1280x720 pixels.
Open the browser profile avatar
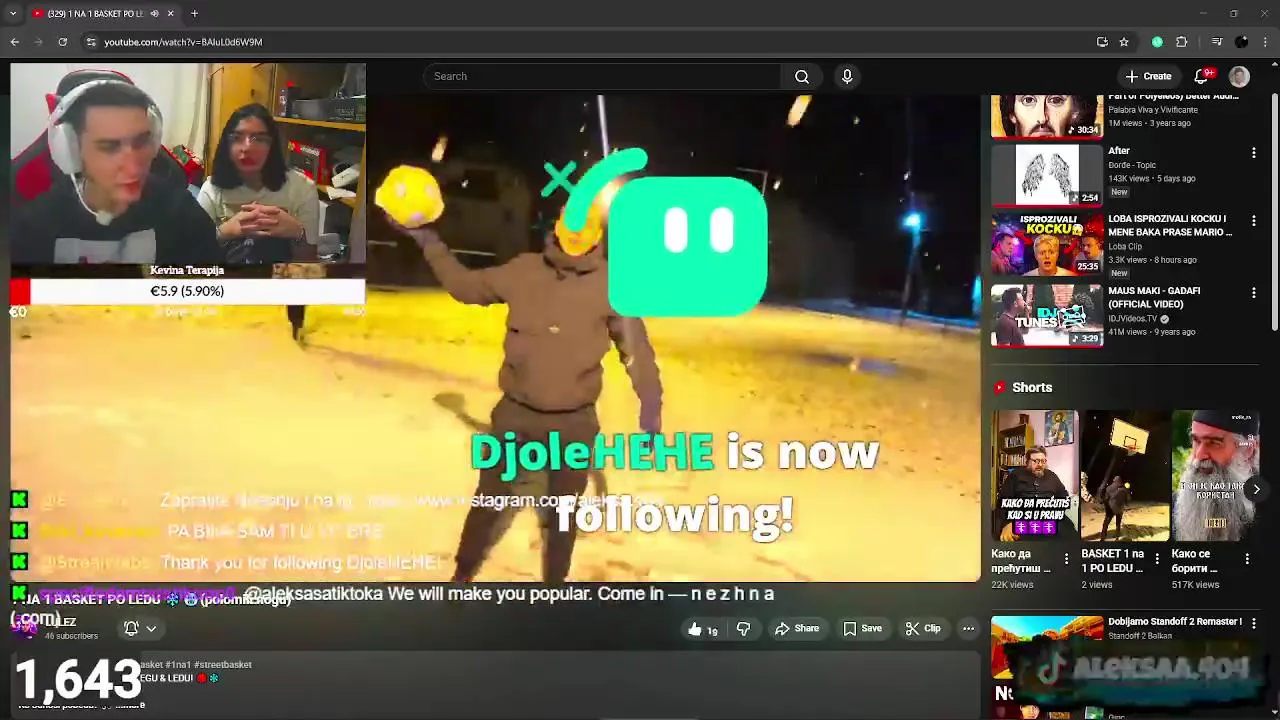click(x=1242, y=42)
